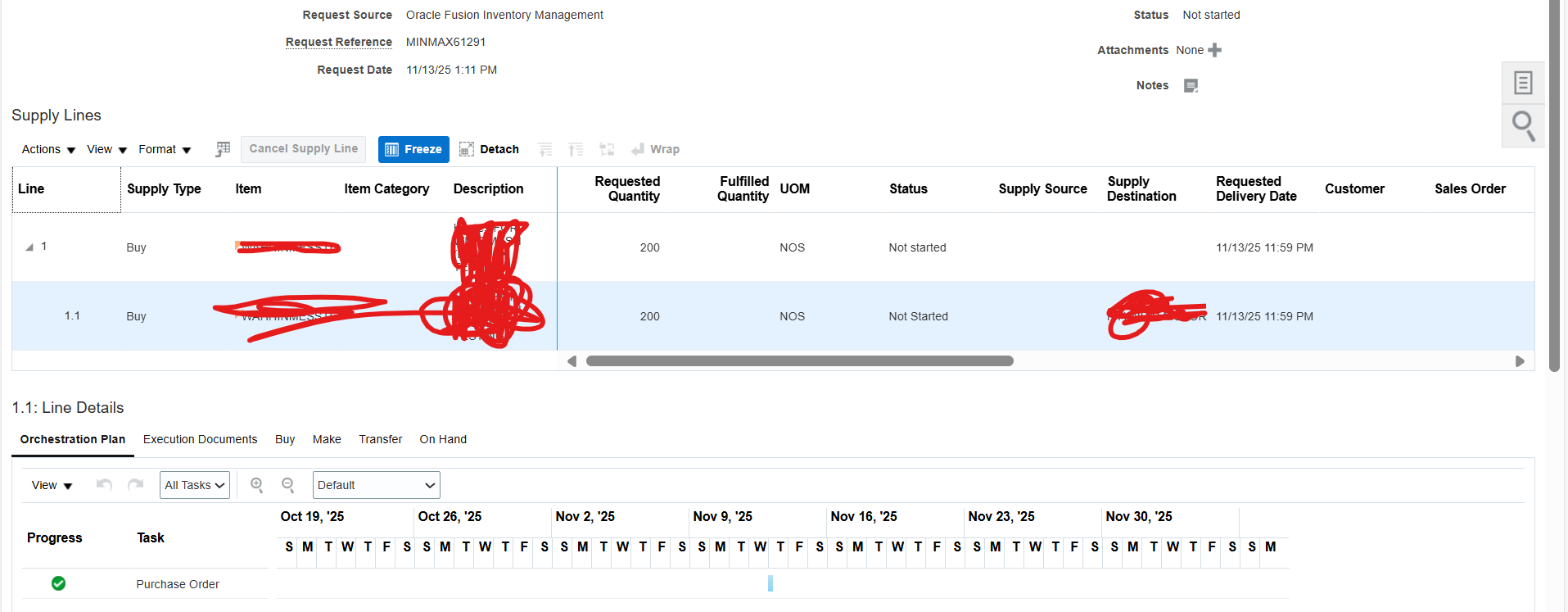Open the All Tasks filter dropdown
Screen dimensions: 1568x612
click(x=195, y=485)
